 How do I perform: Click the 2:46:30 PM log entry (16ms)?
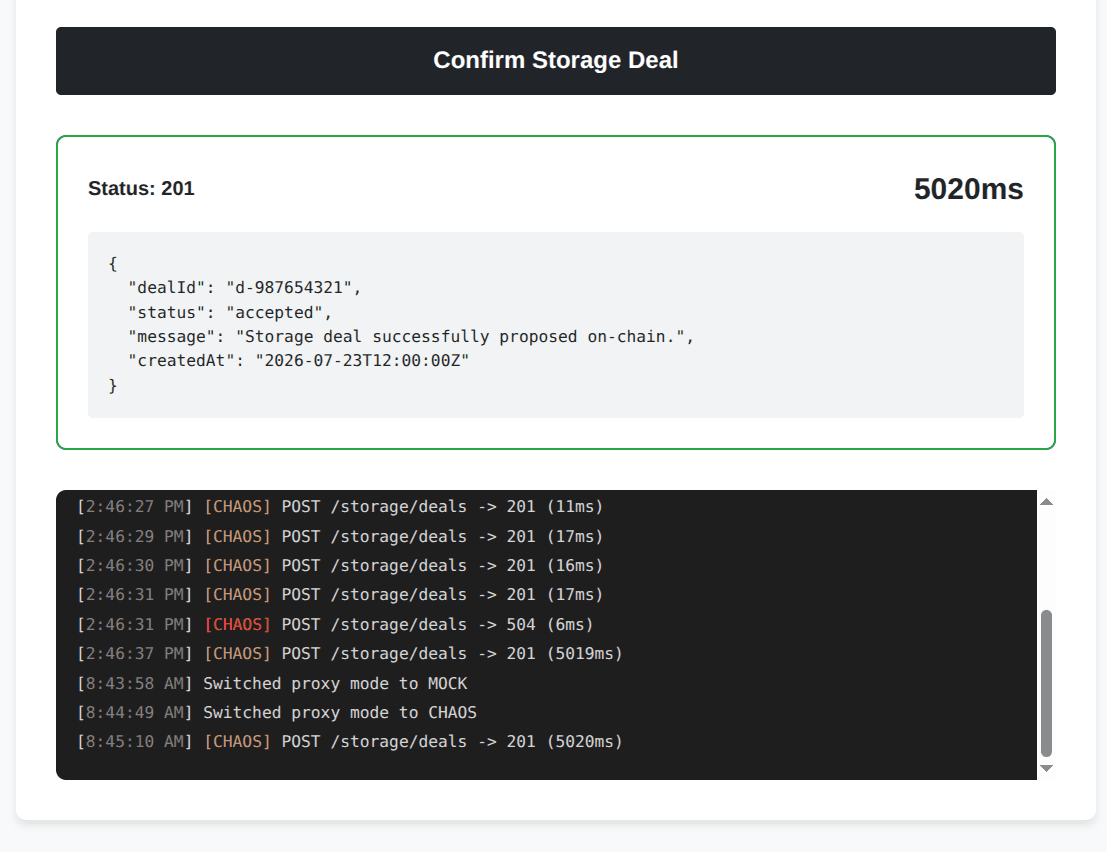pos(340,565)
